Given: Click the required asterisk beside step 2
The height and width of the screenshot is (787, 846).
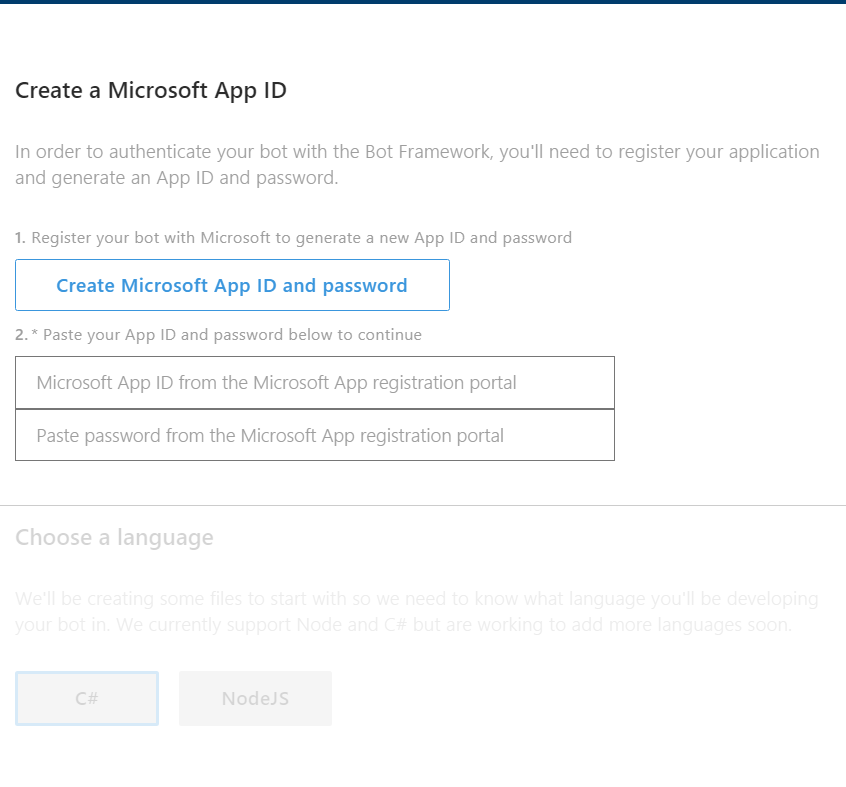Looking at the screenshot, I should point(35,333).
